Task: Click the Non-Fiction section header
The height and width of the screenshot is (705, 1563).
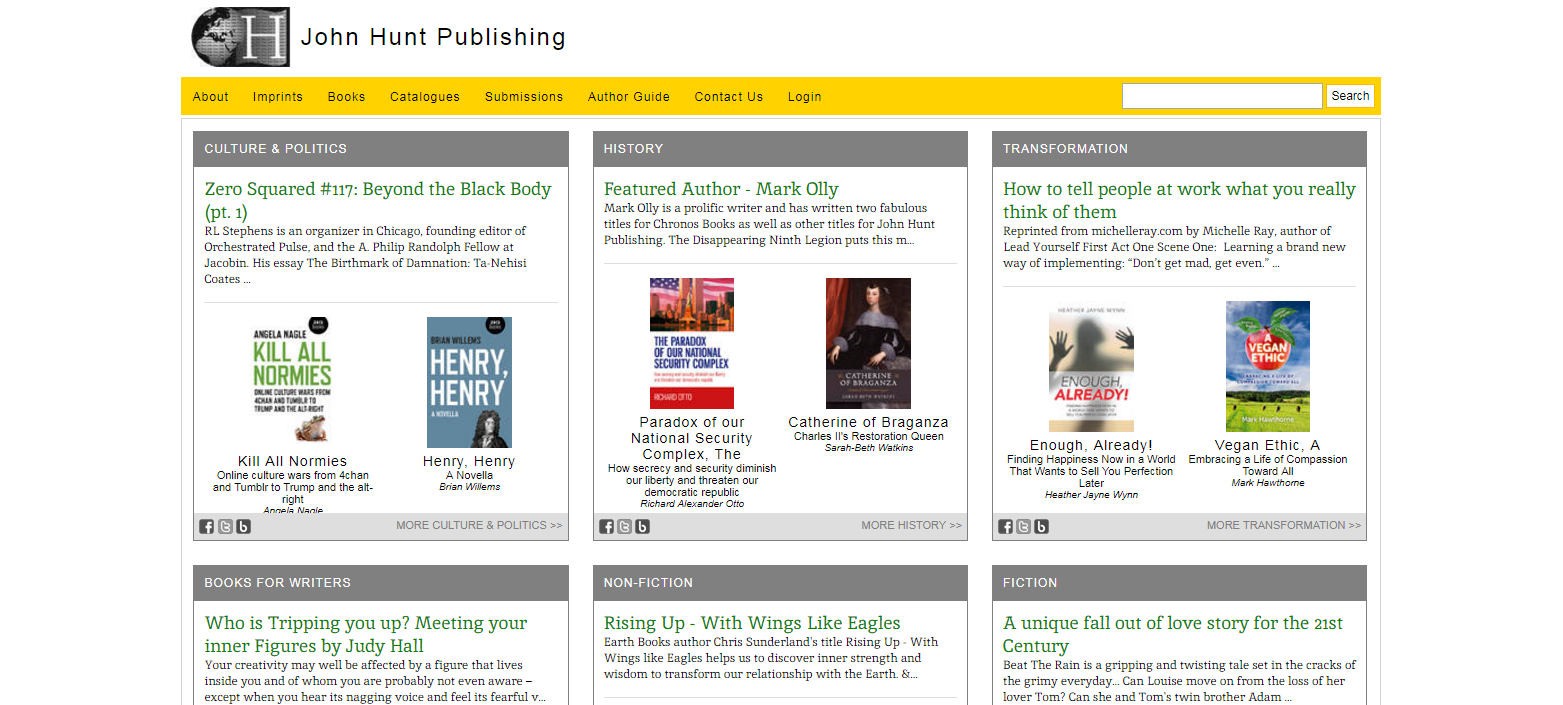Action: coord(780,583)
